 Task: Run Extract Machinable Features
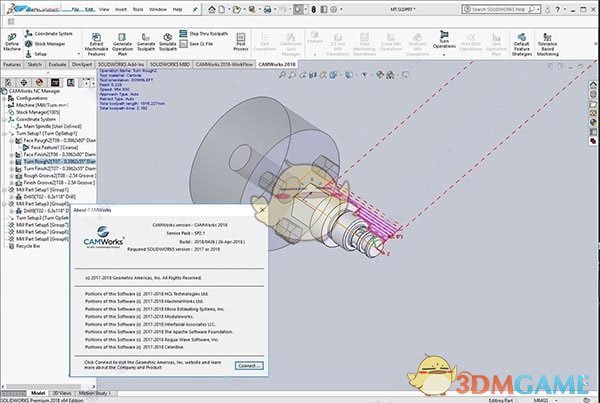click(x=96, y=44)
